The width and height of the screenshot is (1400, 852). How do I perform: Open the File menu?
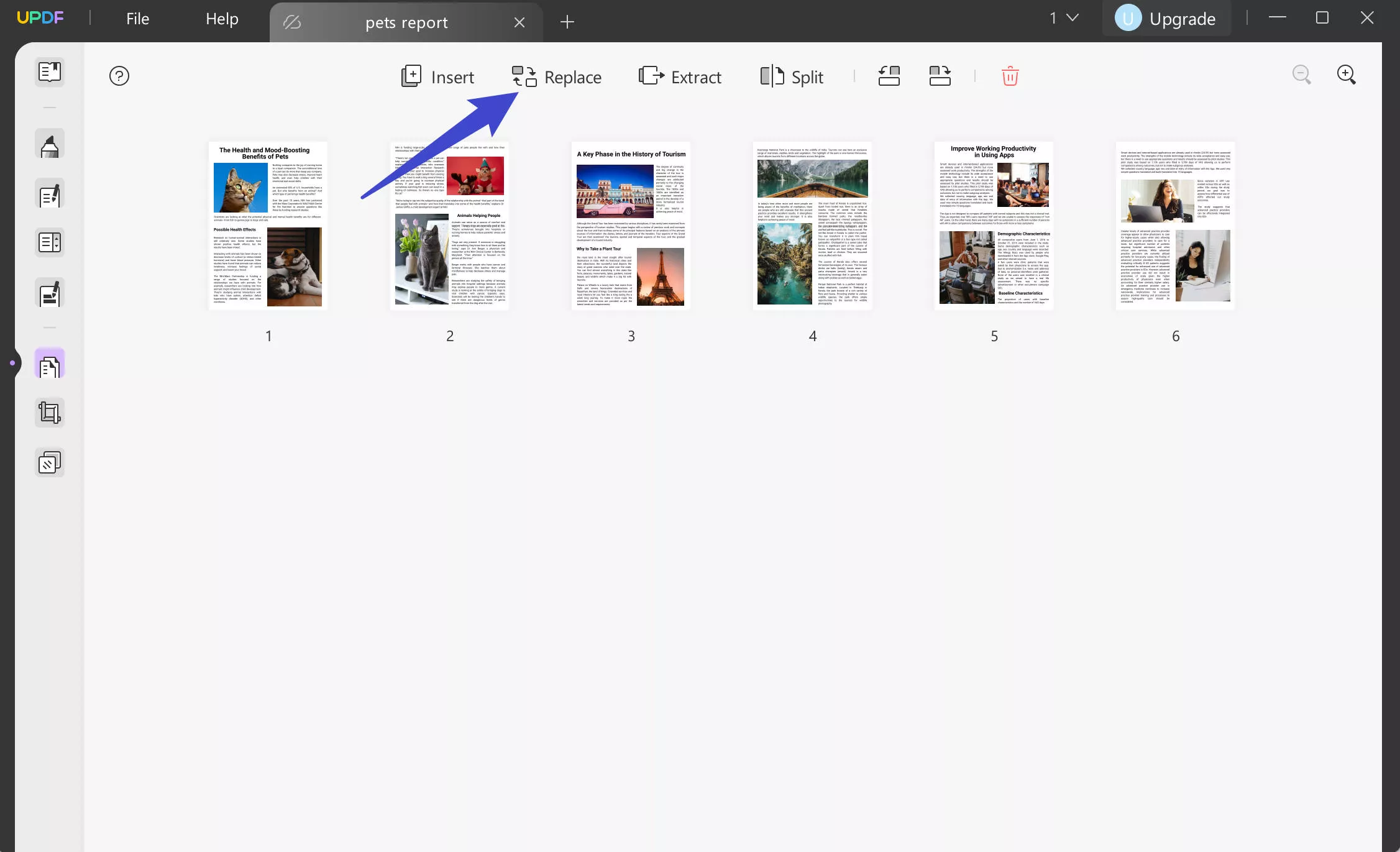coord(137,19)
